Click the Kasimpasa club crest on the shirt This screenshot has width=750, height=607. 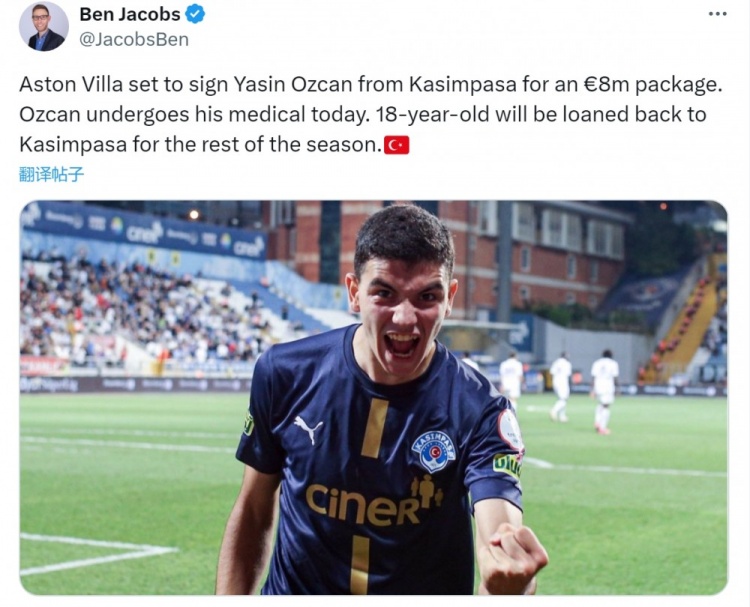[x=434, y=451]
